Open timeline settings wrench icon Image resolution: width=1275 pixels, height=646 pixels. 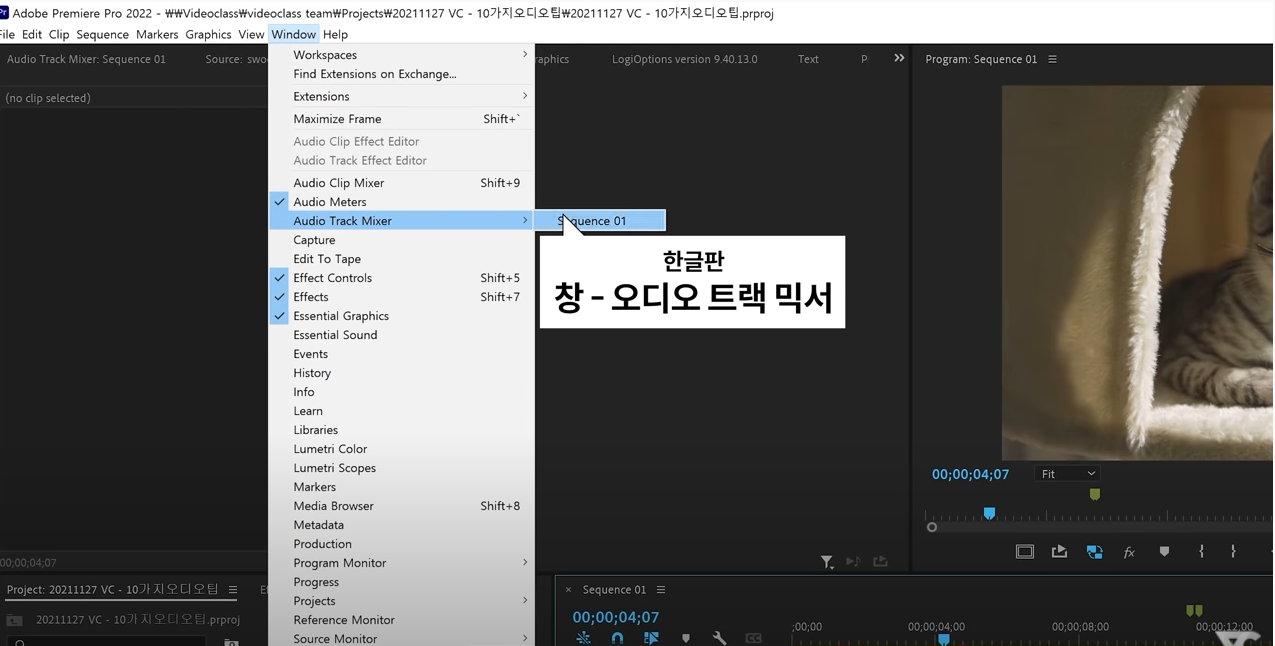[x=719, y=638]
